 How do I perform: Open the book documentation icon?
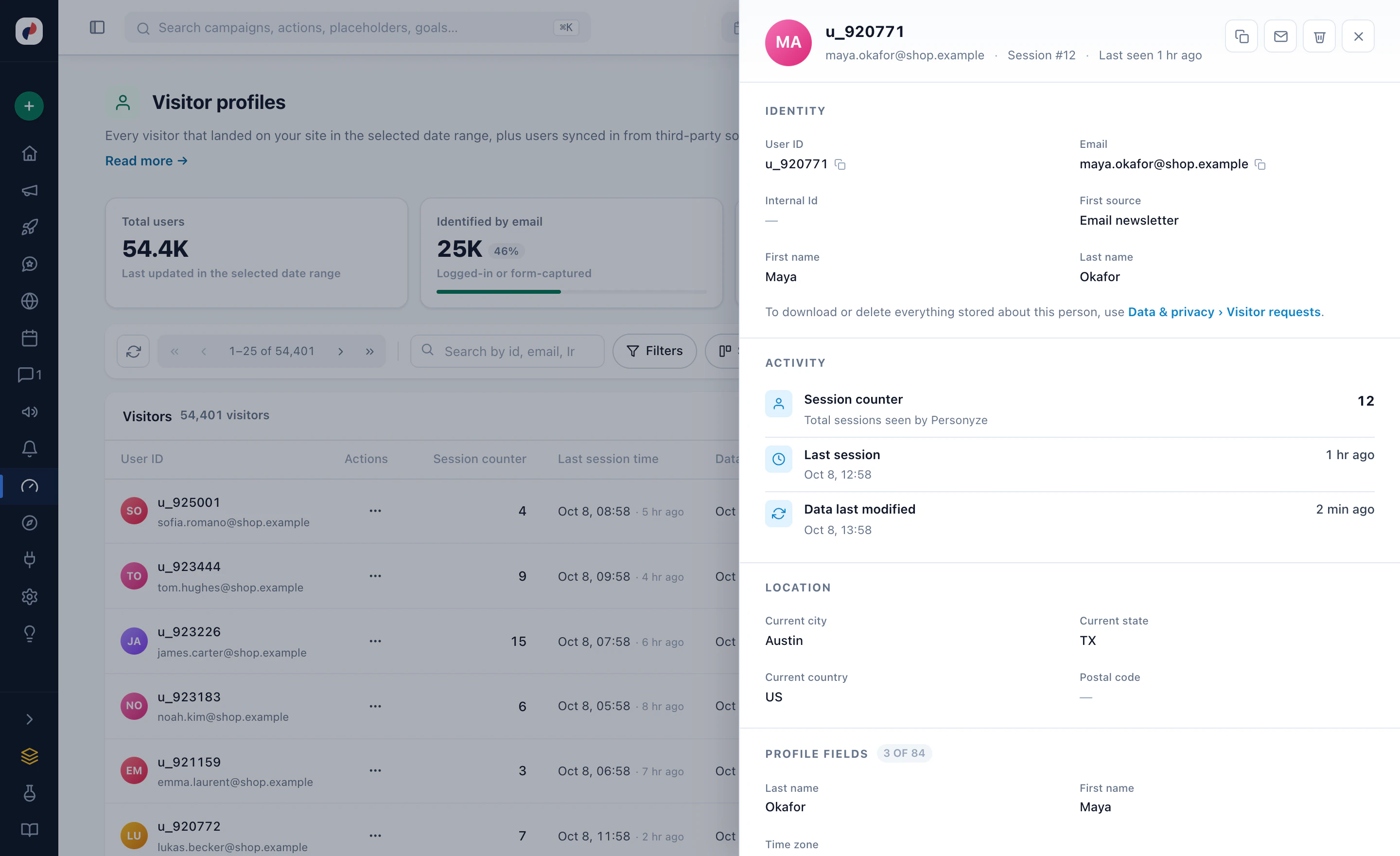(29, 830)
